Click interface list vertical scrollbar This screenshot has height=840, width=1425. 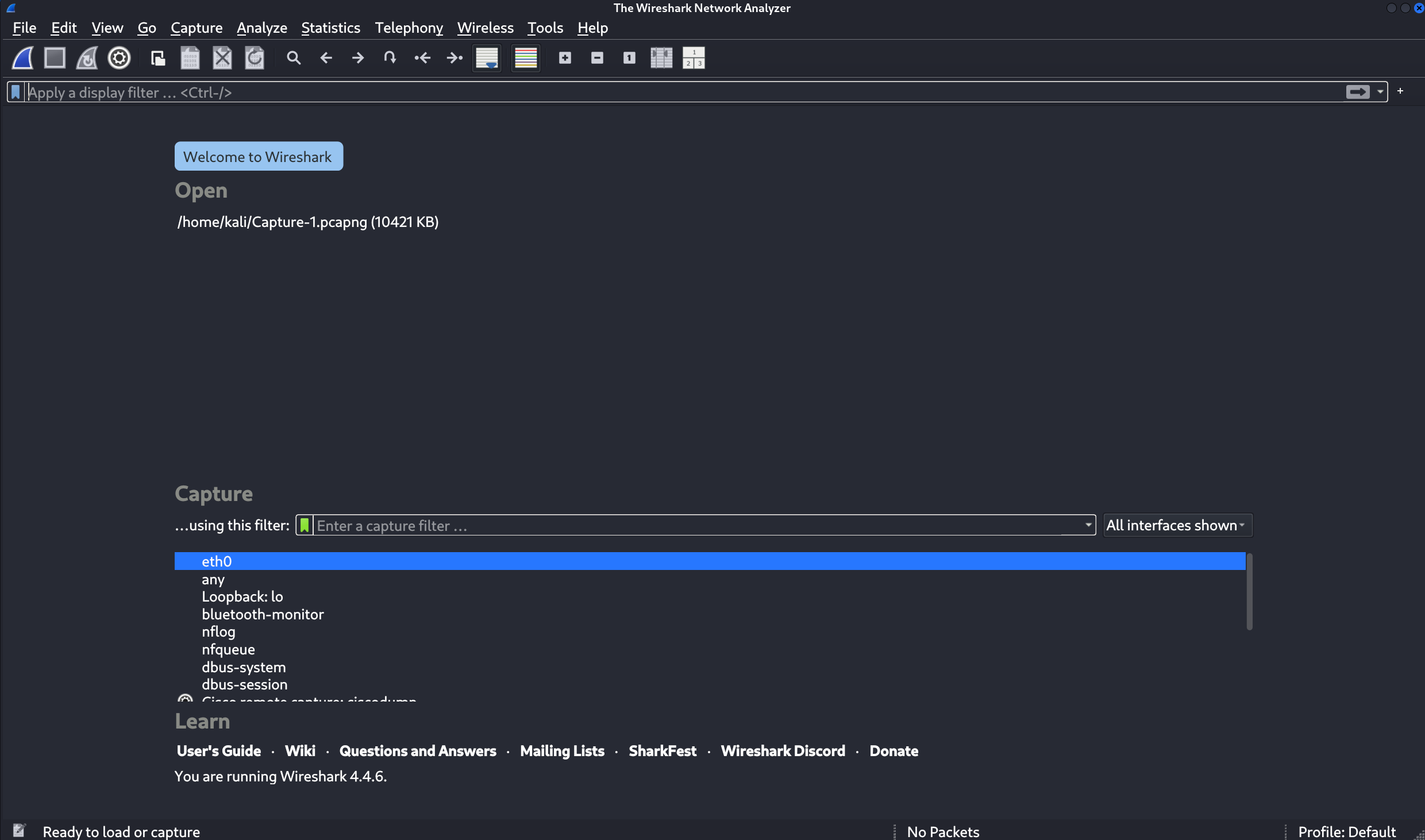[1249, 592]
